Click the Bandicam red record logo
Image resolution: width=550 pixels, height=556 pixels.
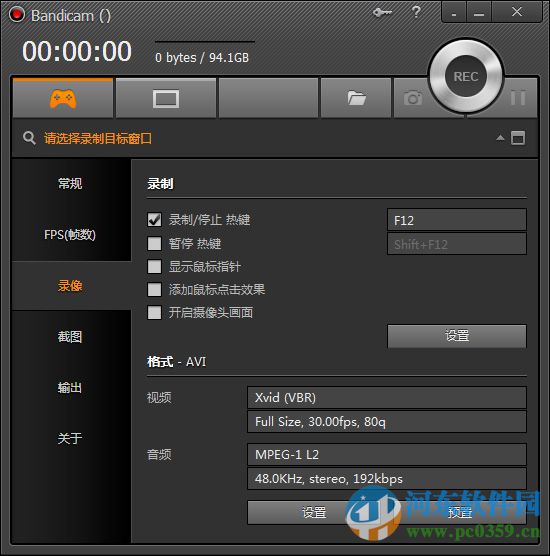click(x=16, y=15)
